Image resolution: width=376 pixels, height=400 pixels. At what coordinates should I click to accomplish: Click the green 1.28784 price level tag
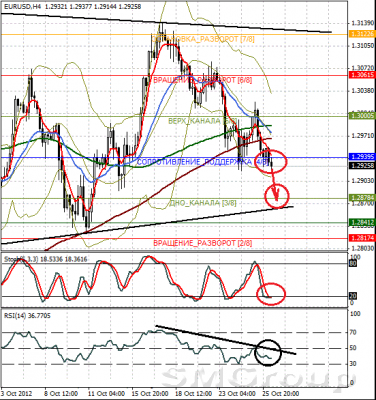362,198
